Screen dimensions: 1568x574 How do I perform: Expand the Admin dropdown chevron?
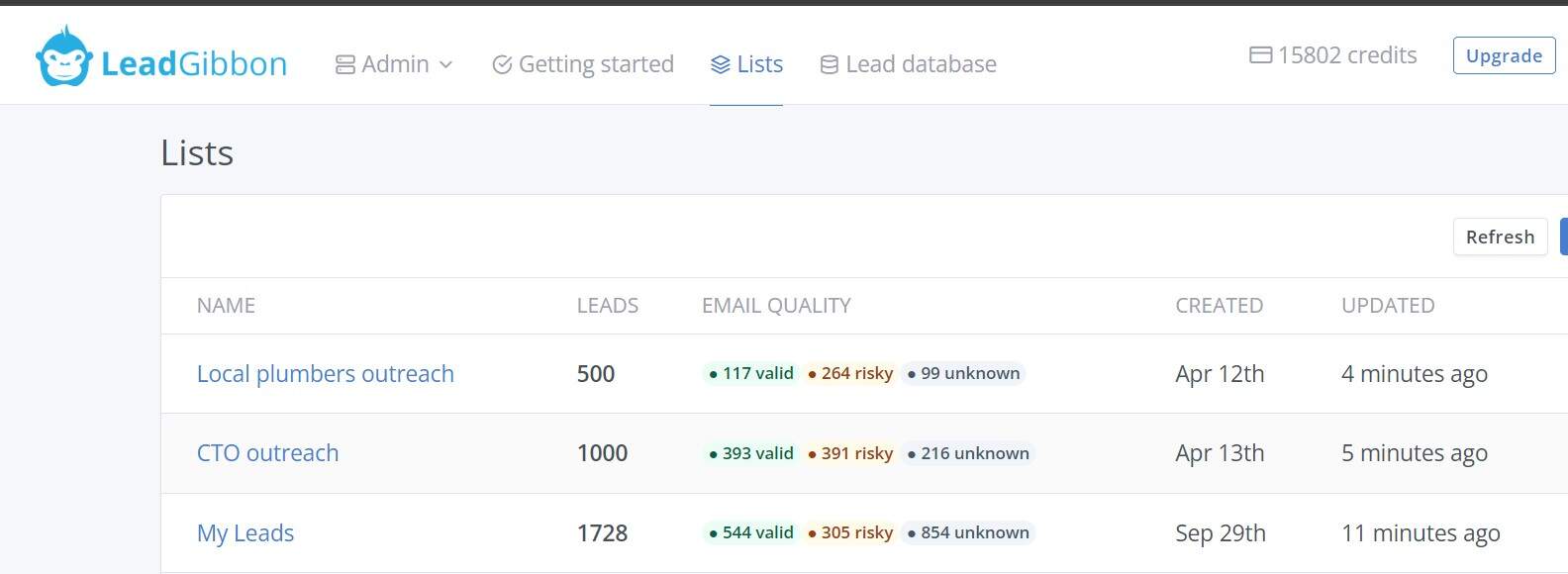coord(446,64)
